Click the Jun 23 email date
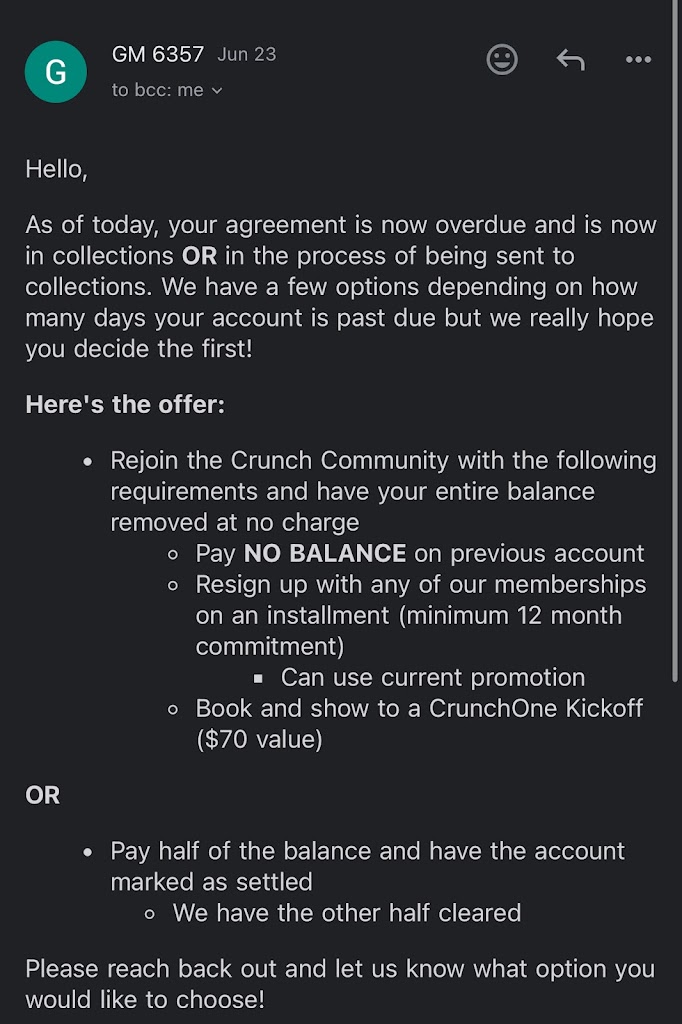This screenshot has width=682, height=1024. click(246, 55)
